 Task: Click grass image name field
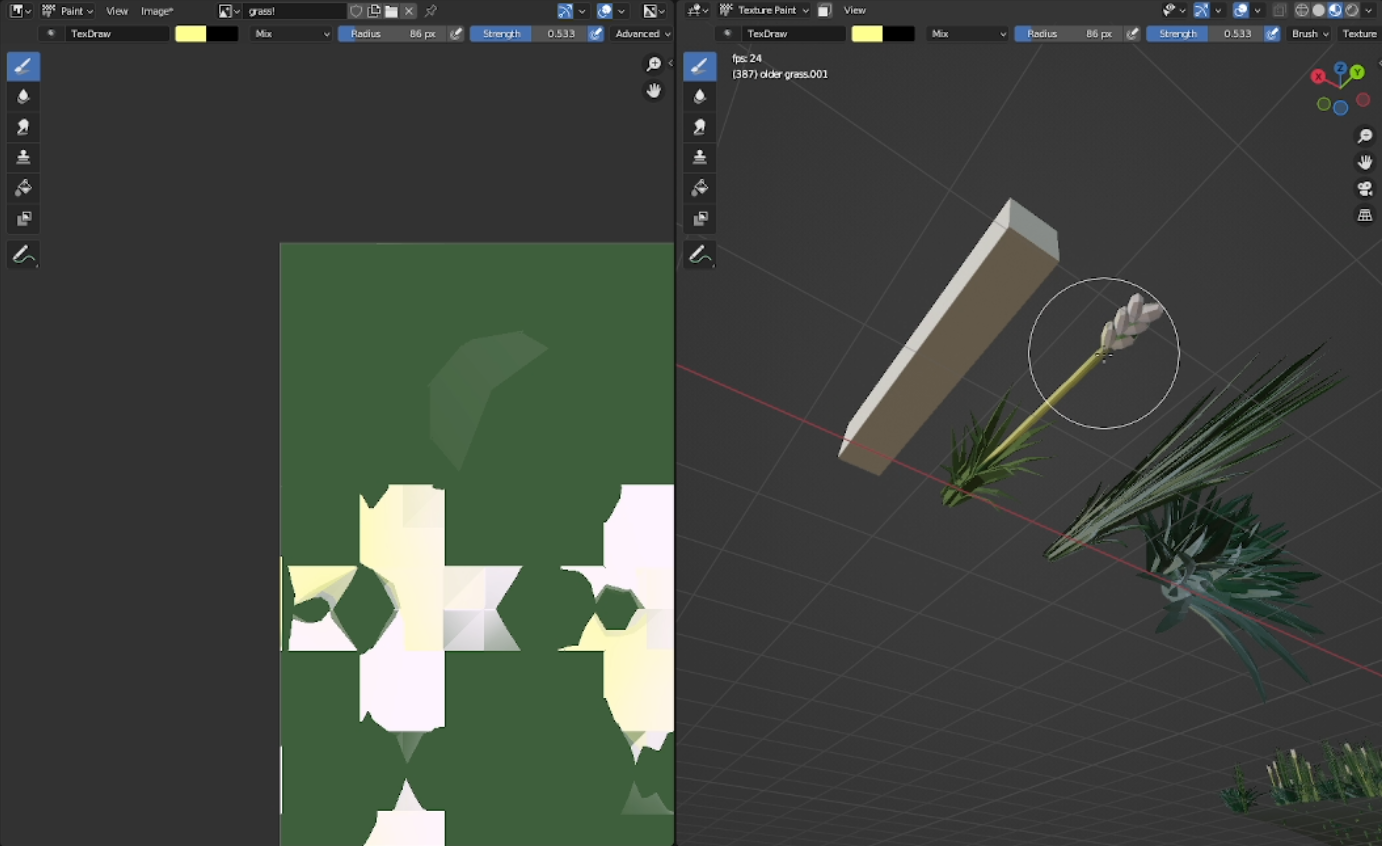coord(295,11)
